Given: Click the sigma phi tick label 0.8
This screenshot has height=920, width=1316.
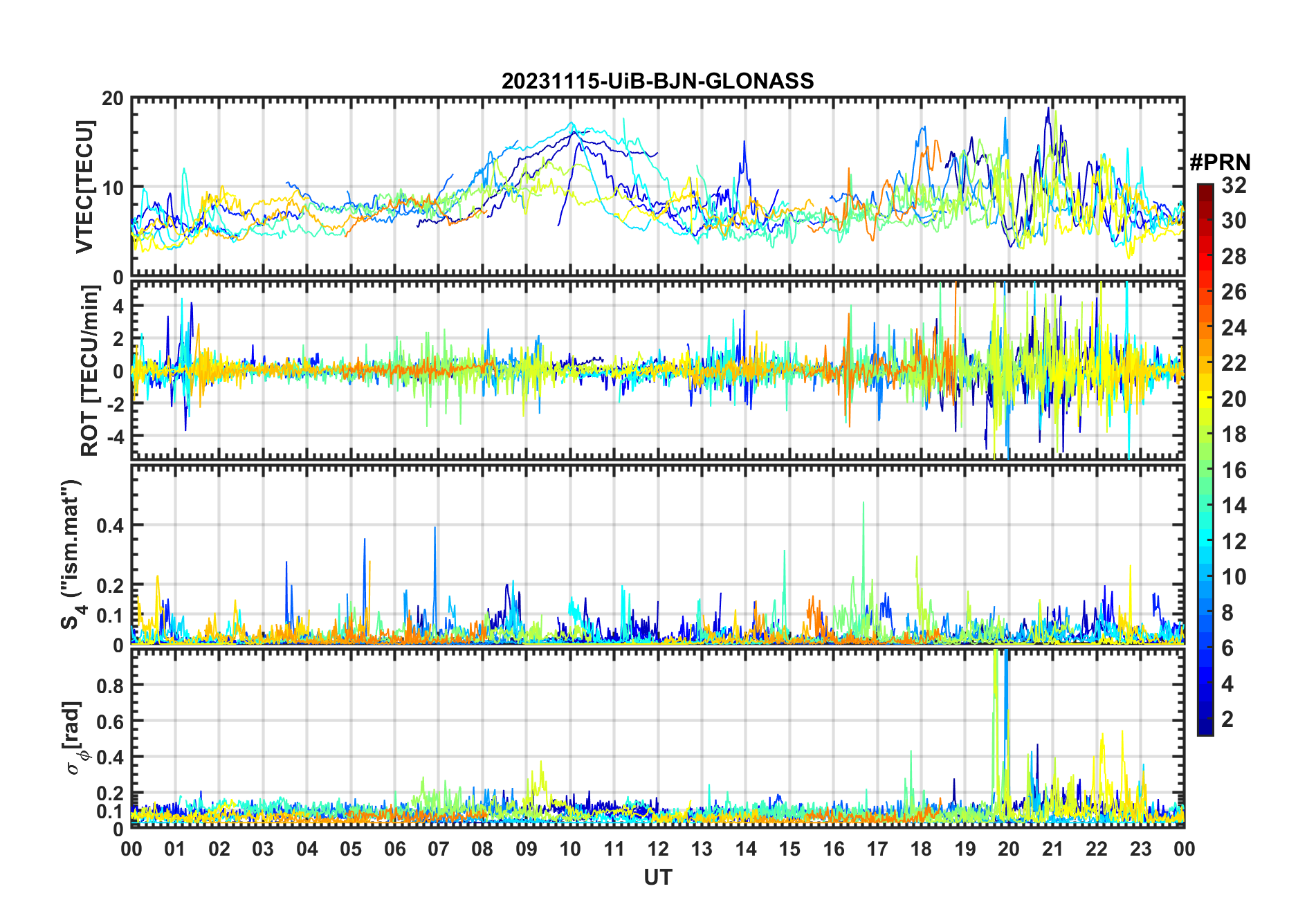Looking at the screenshot, I should [109, 686].
